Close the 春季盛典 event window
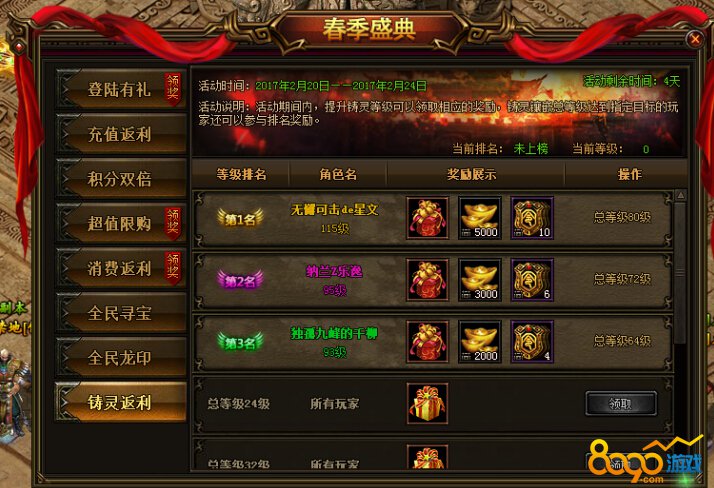This screenshot has height=488, width=714. [694, 39]
